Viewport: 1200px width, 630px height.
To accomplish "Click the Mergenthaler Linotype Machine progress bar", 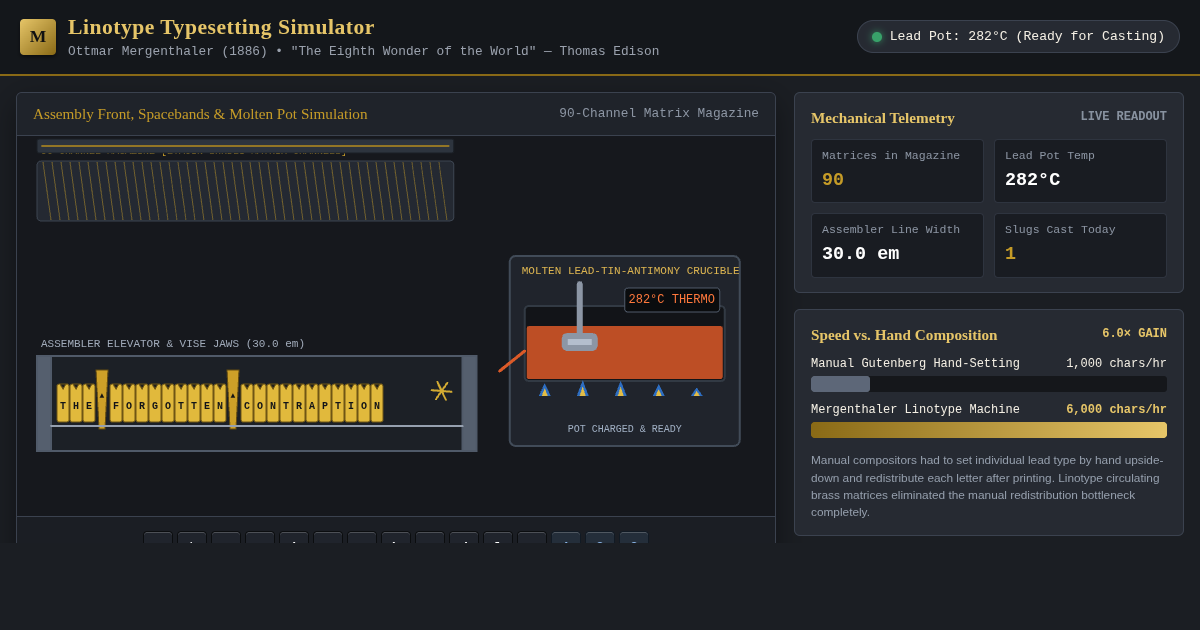I will pyautogui.click(x=989, y=430).
